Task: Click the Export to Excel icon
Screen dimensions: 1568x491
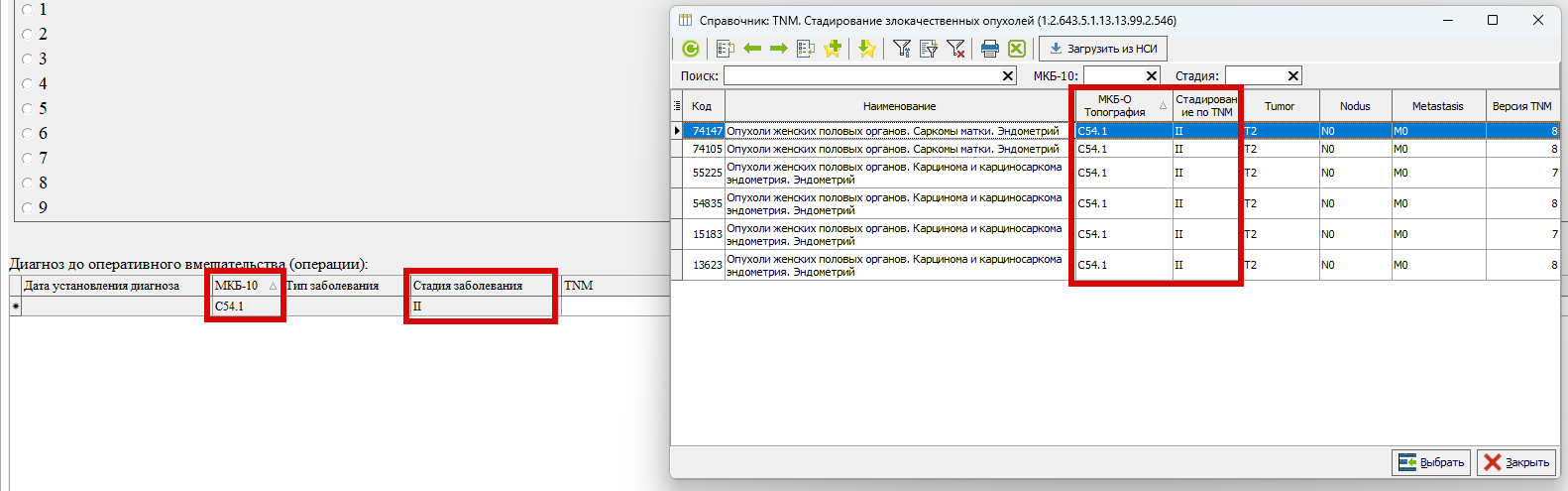Action: (1017, 49)
